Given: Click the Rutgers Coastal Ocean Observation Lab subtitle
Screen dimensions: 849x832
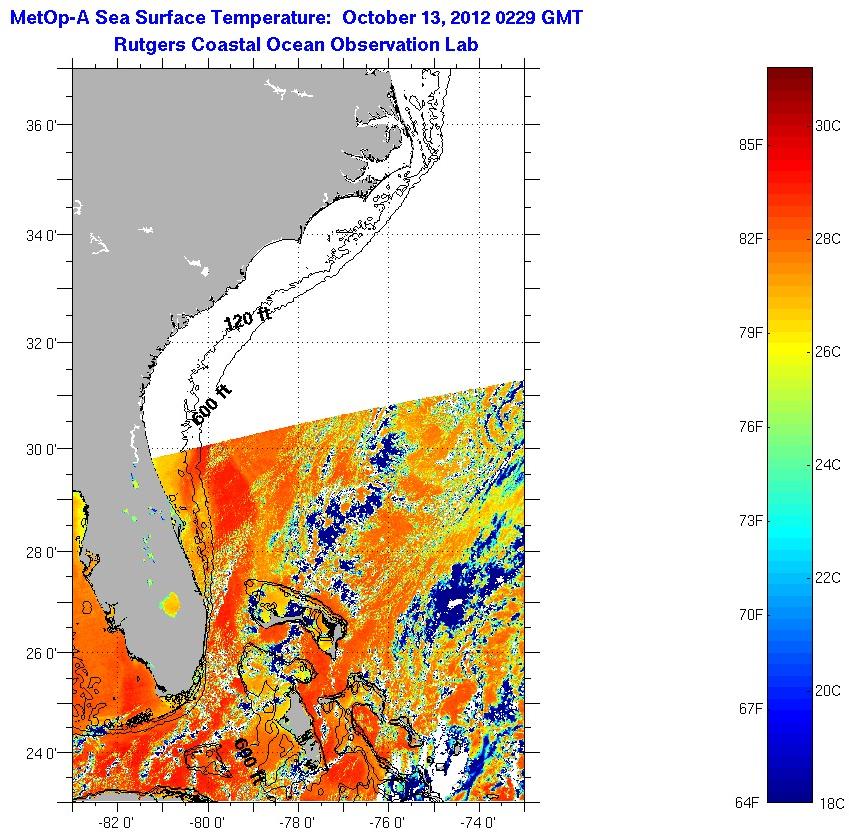Looking at the screenshot, I should [x=296, y=44].
